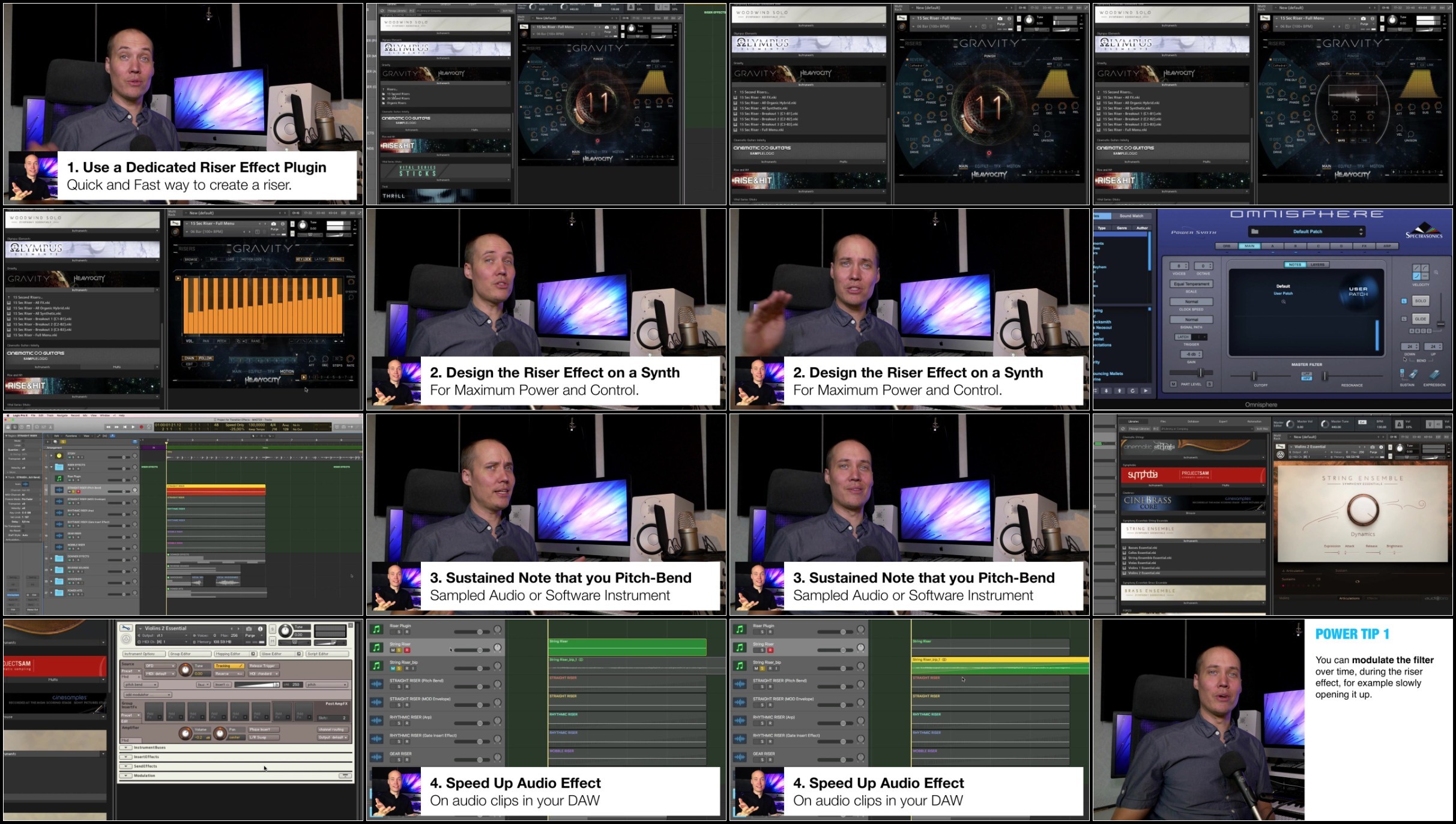Screen dimensions: 1456x824
Task: Toggle the yellow Tracking button
Action: [x=229, y=666]
